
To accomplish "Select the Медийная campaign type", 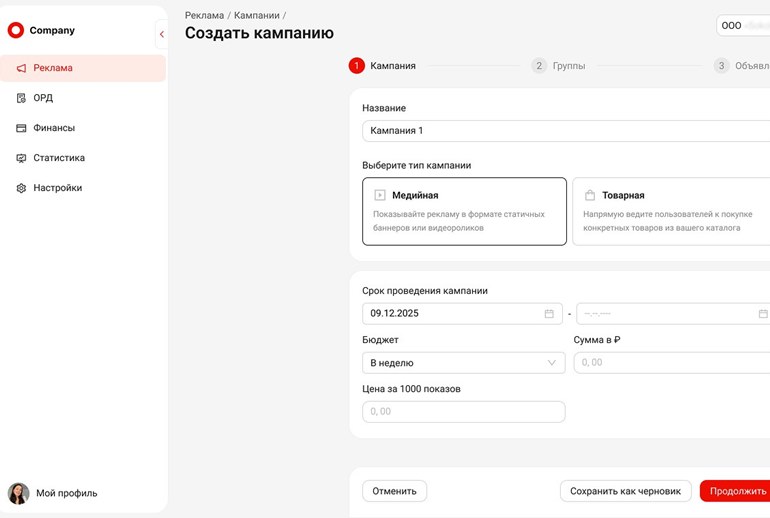I will [464, 211].
